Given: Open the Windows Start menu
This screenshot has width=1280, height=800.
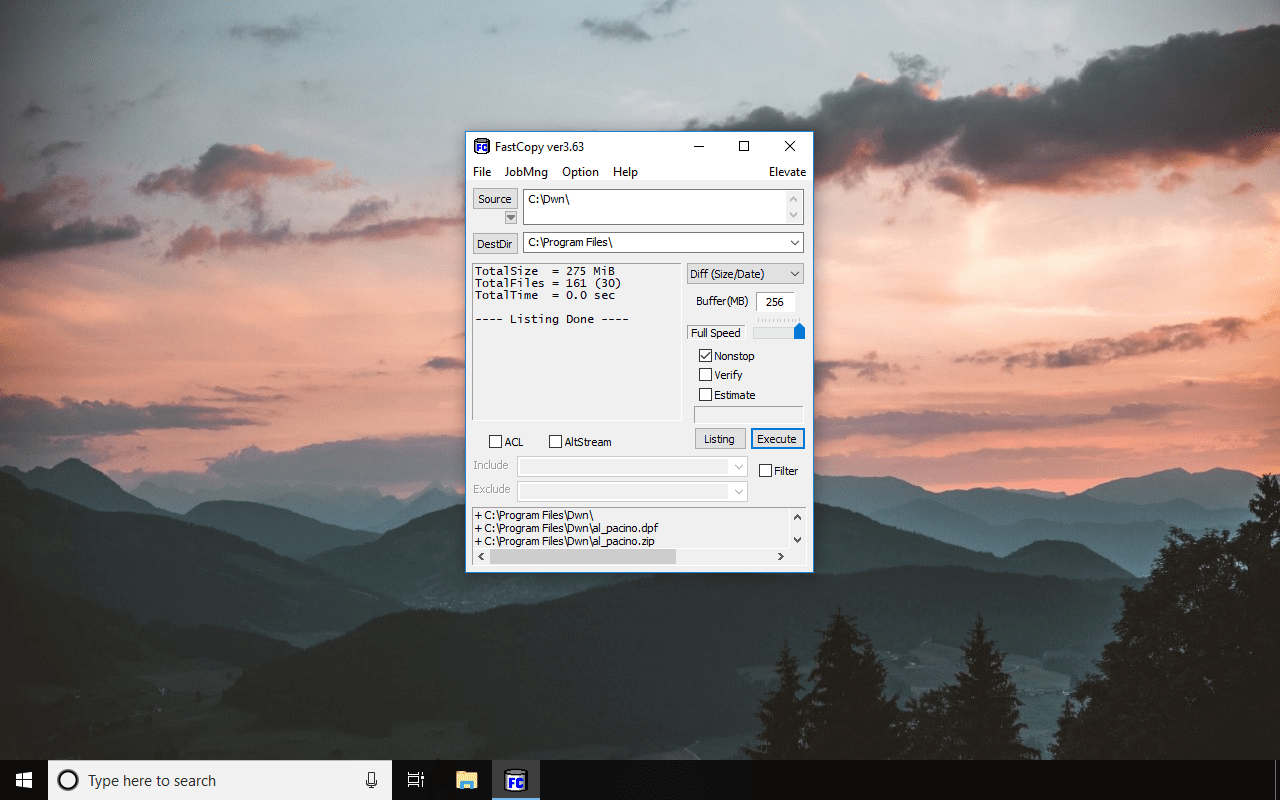Looking at the screenshot, I should tap(24, 780).
